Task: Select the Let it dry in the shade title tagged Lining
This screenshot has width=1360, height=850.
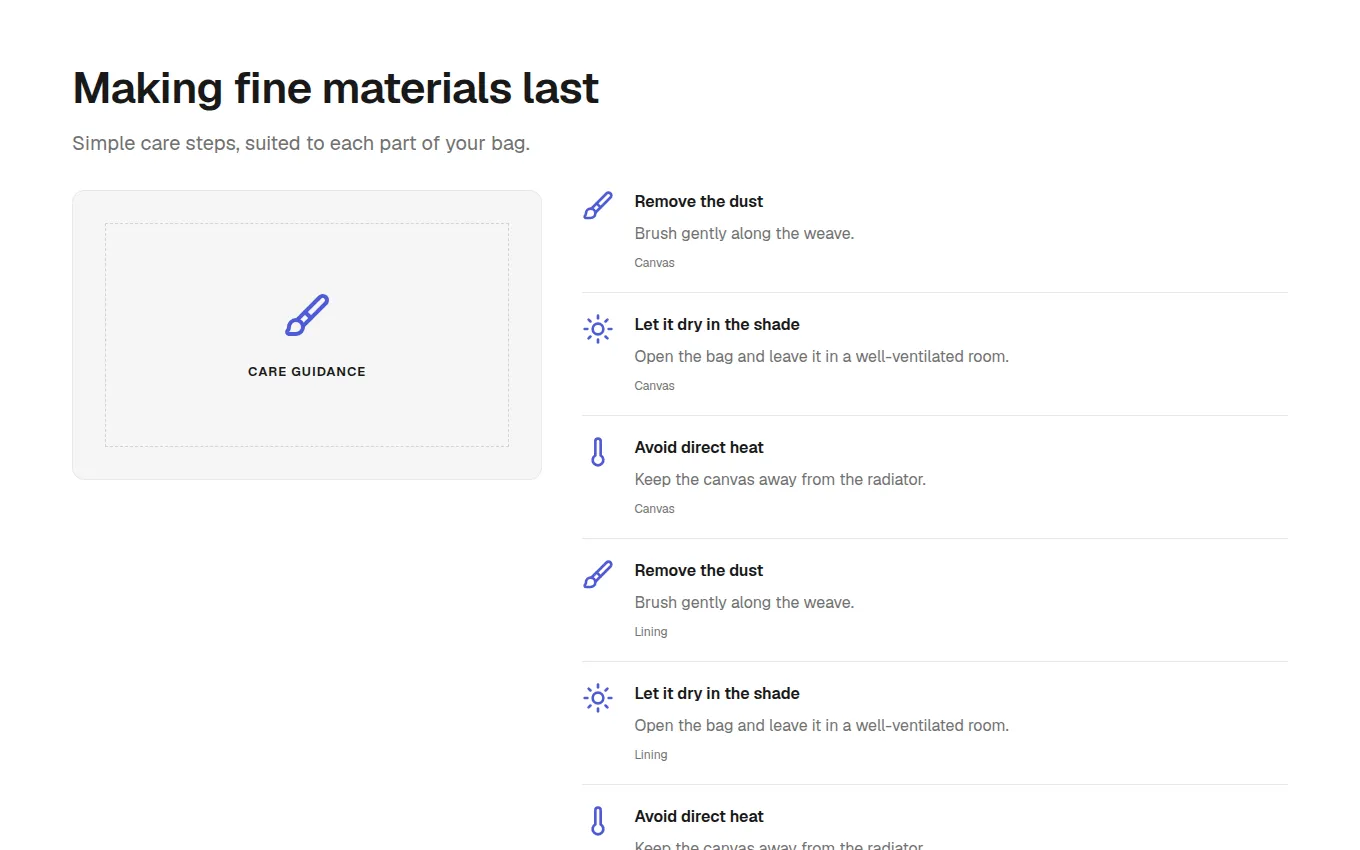Action: (x=717, y=693)
